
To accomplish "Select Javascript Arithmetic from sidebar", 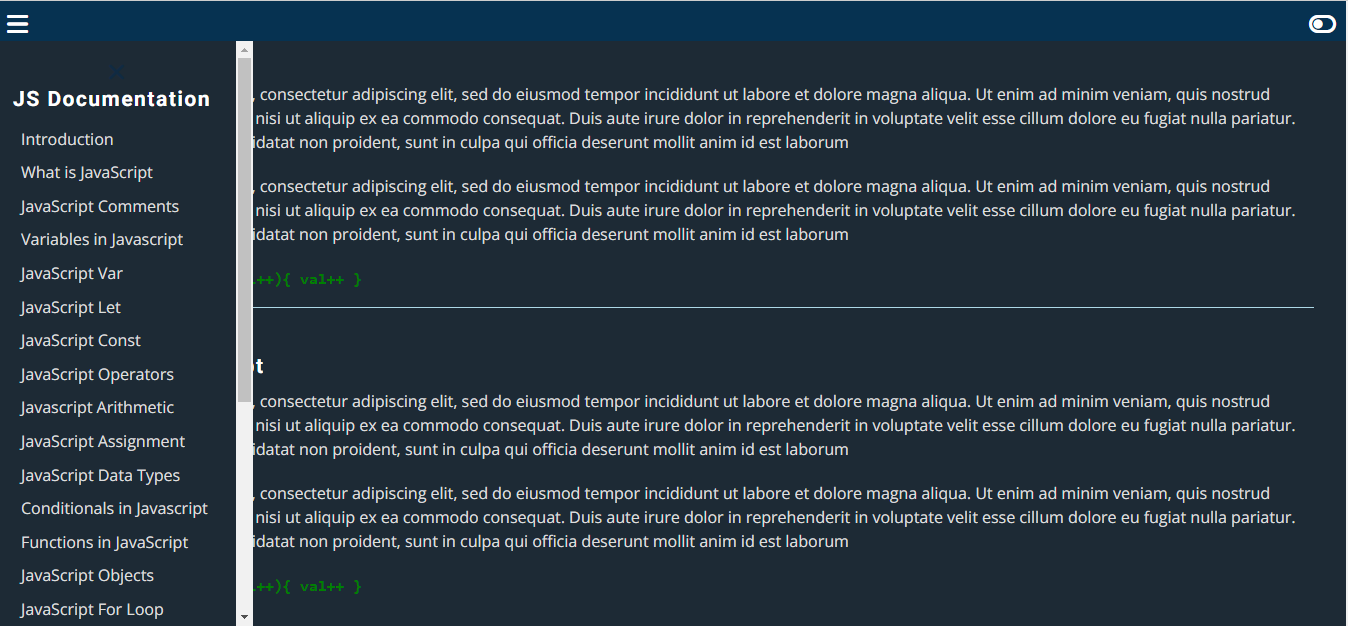I will [96, 407].
